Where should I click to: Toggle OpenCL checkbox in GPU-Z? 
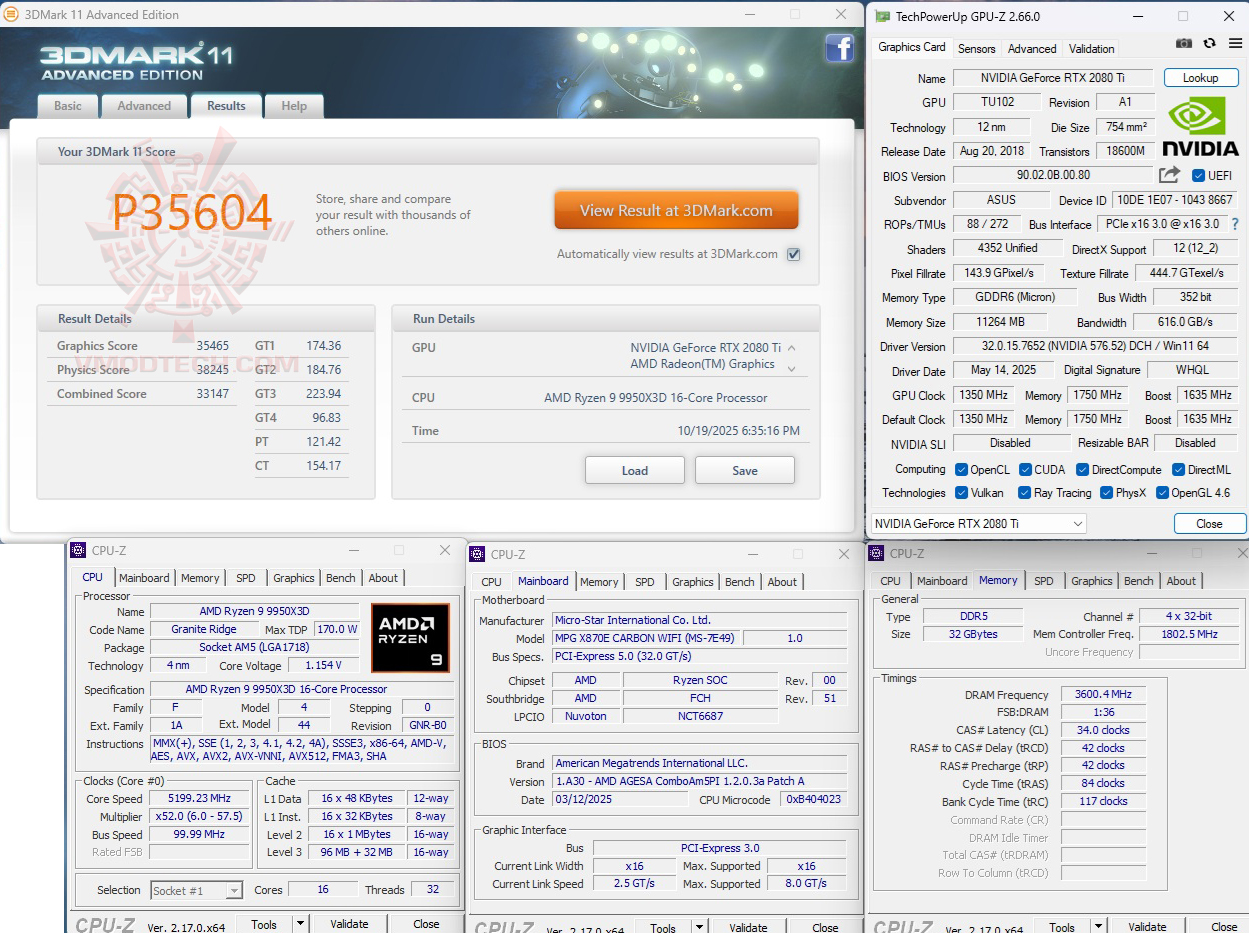[961, 469]
